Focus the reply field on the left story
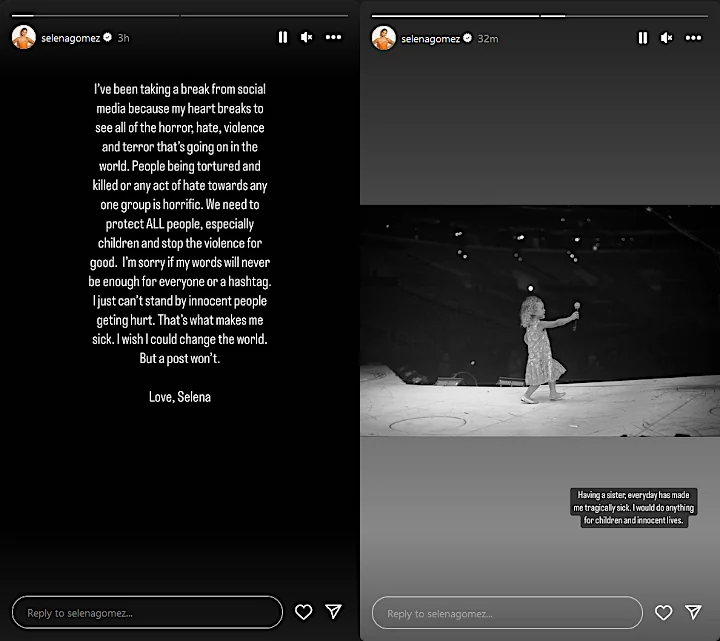The image size is (720, 641). (147, 612)
